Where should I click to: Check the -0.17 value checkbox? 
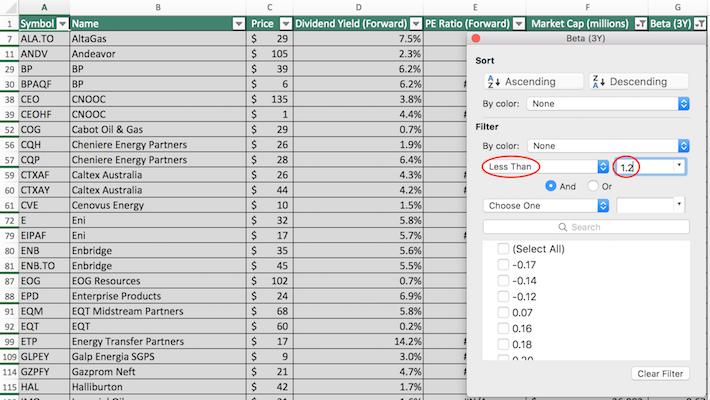pos(503,264)
